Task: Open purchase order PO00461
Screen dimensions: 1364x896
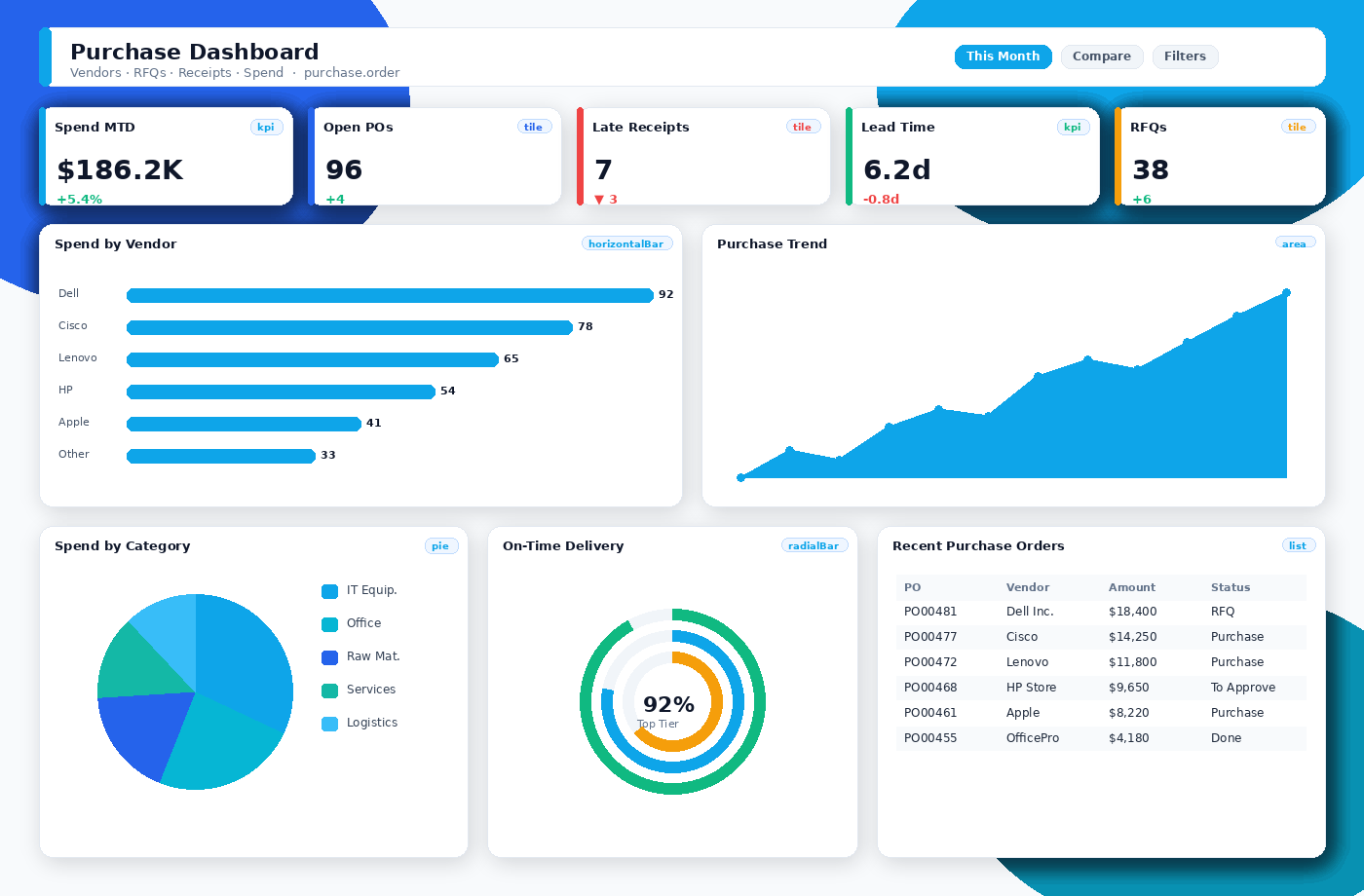Action: (1101, 713)
